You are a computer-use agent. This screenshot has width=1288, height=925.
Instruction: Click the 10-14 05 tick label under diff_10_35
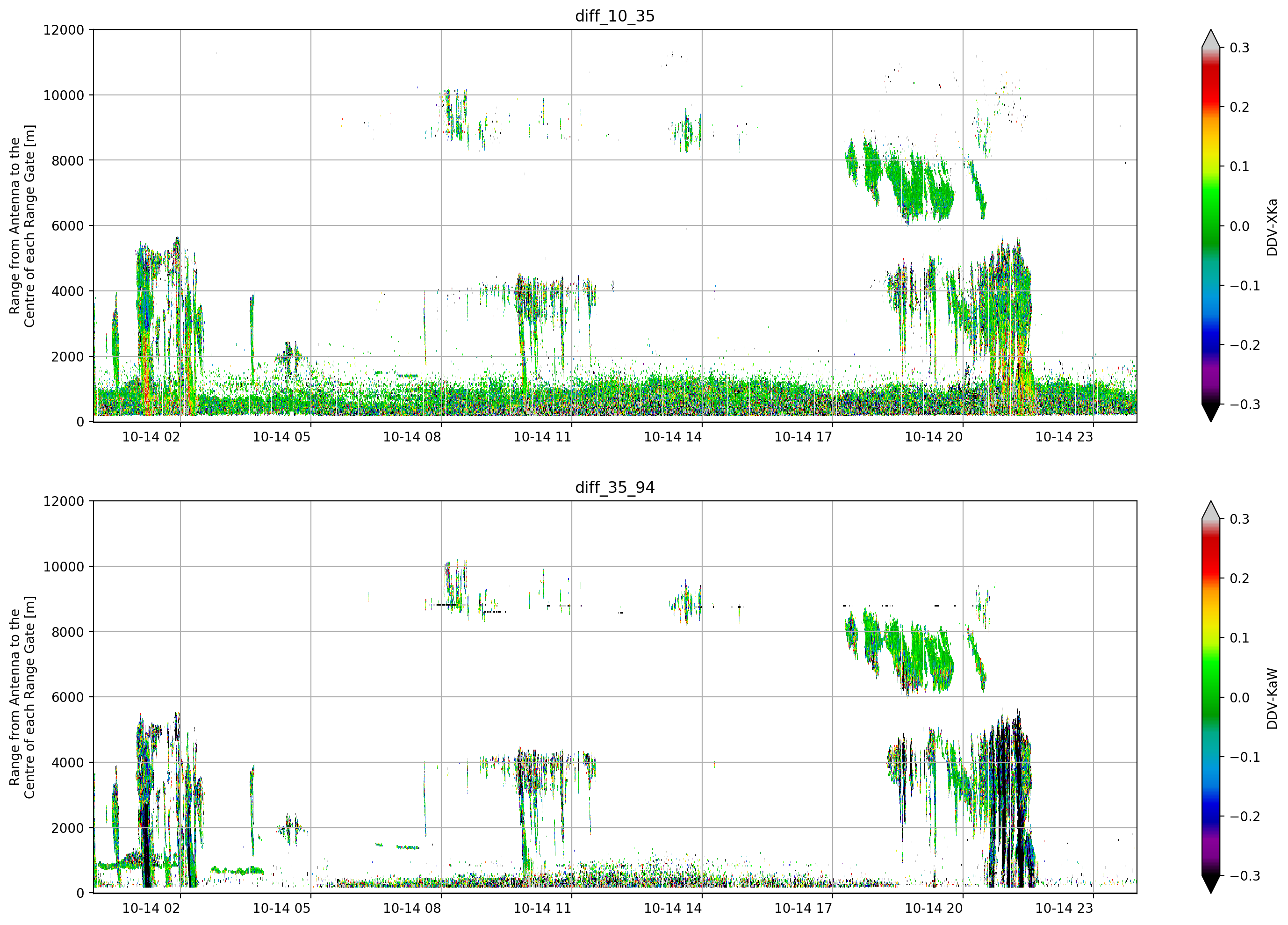point(282,437)
